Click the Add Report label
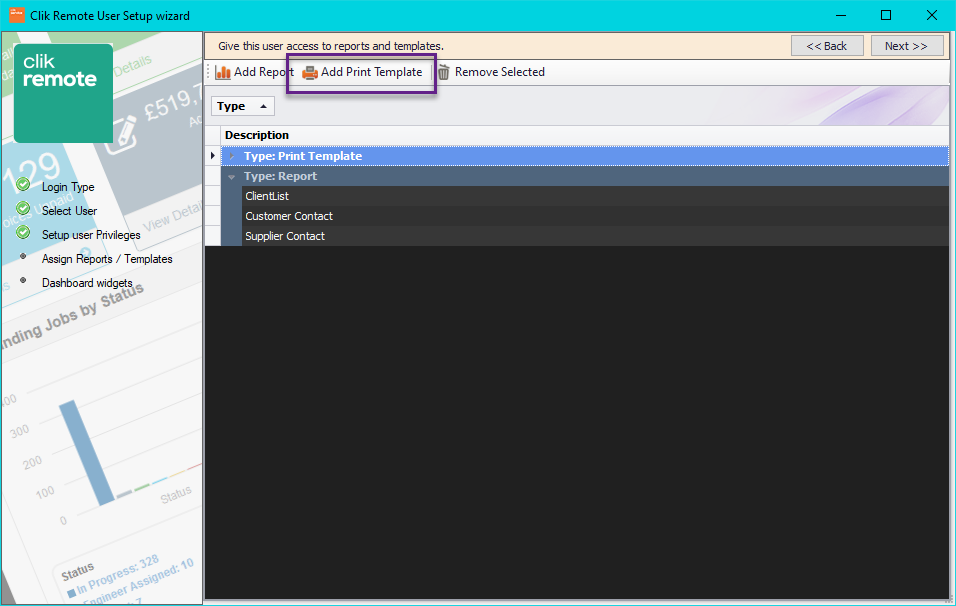 click(x=263, y=72)
